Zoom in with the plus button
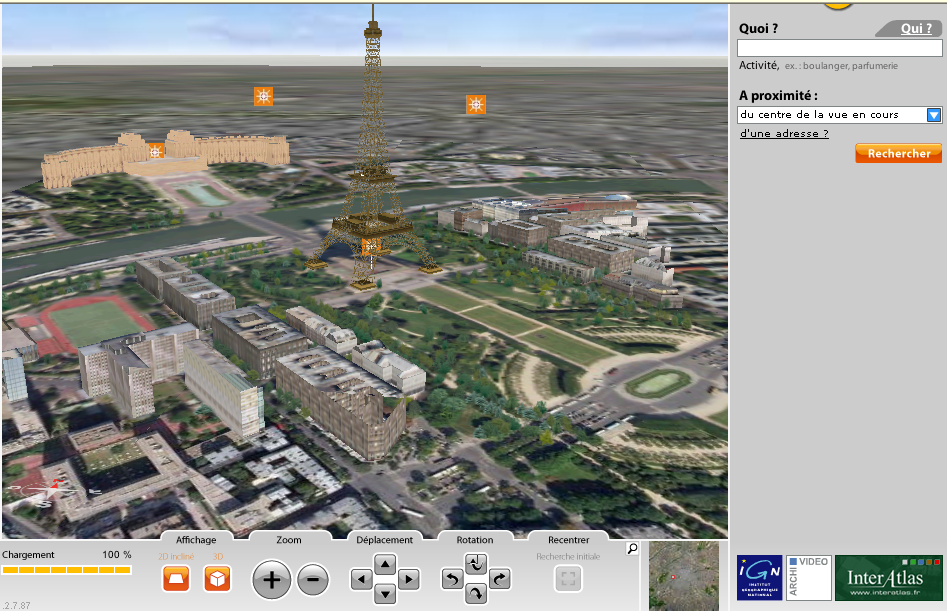This screenshot has width=947, height=611. click(271, 579)
